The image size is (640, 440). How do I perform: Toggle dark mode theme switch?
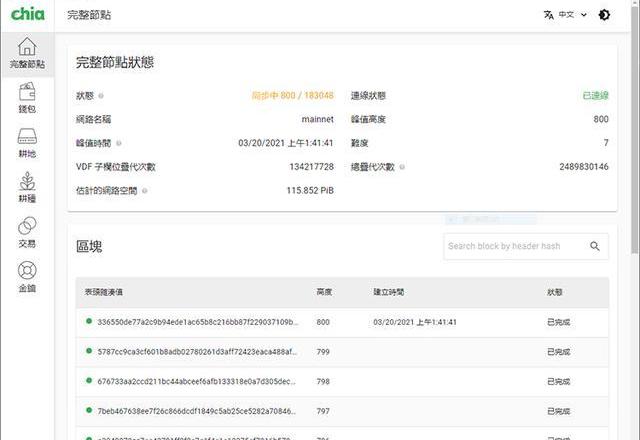tap(604, 15)
